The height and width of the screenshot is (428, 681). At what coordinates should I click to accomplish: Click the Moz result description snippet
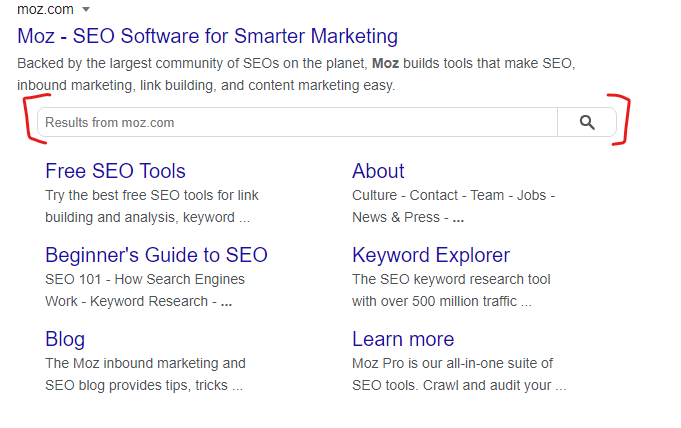tap(296, 74)
